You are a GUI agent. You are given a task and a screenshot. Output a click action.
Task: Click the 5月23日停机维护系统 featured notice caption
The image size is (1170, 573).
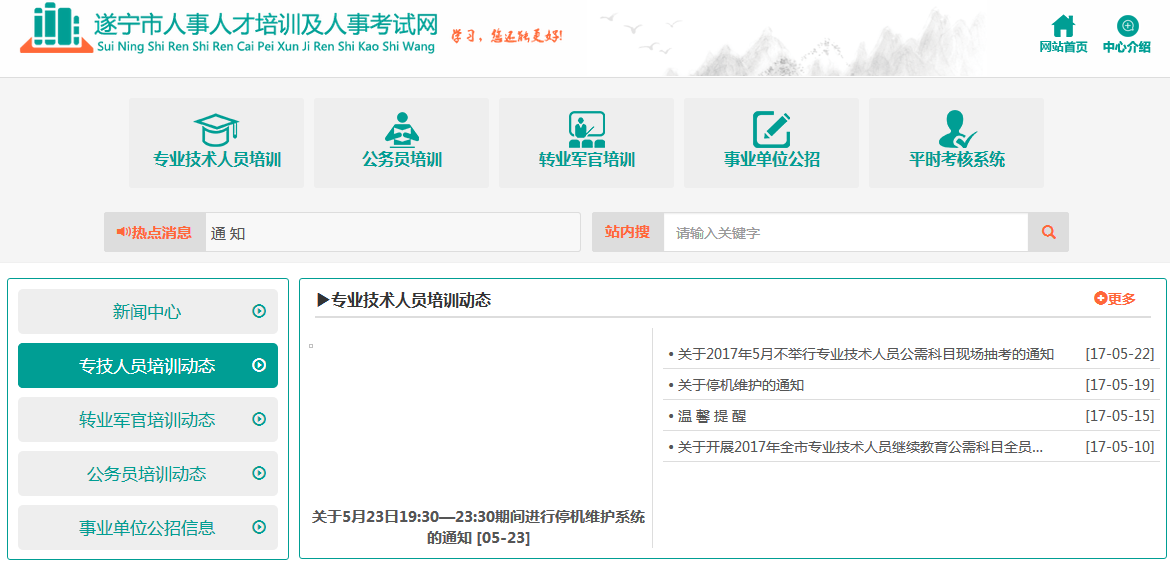[478, 527]
